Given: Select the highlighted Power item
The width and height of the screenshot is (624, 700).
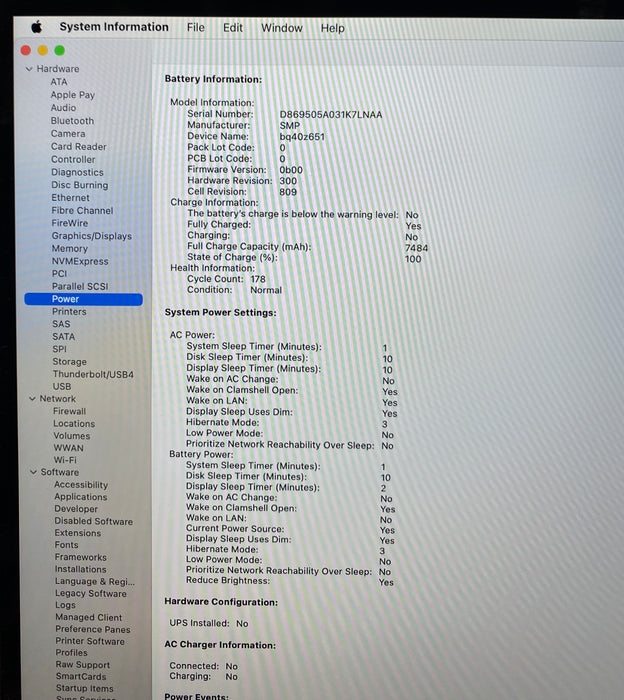Looking at the screenshot, I should 83,299.
